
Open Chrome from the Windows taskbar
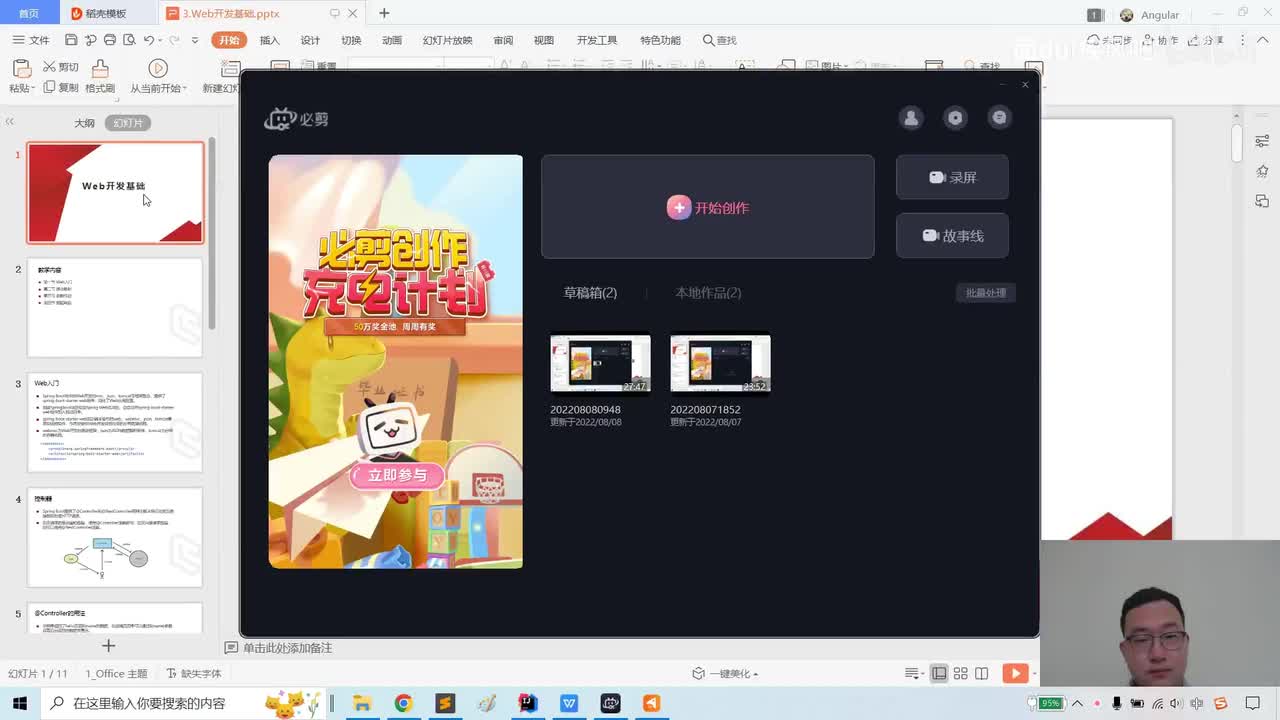[x=403, y=703]
